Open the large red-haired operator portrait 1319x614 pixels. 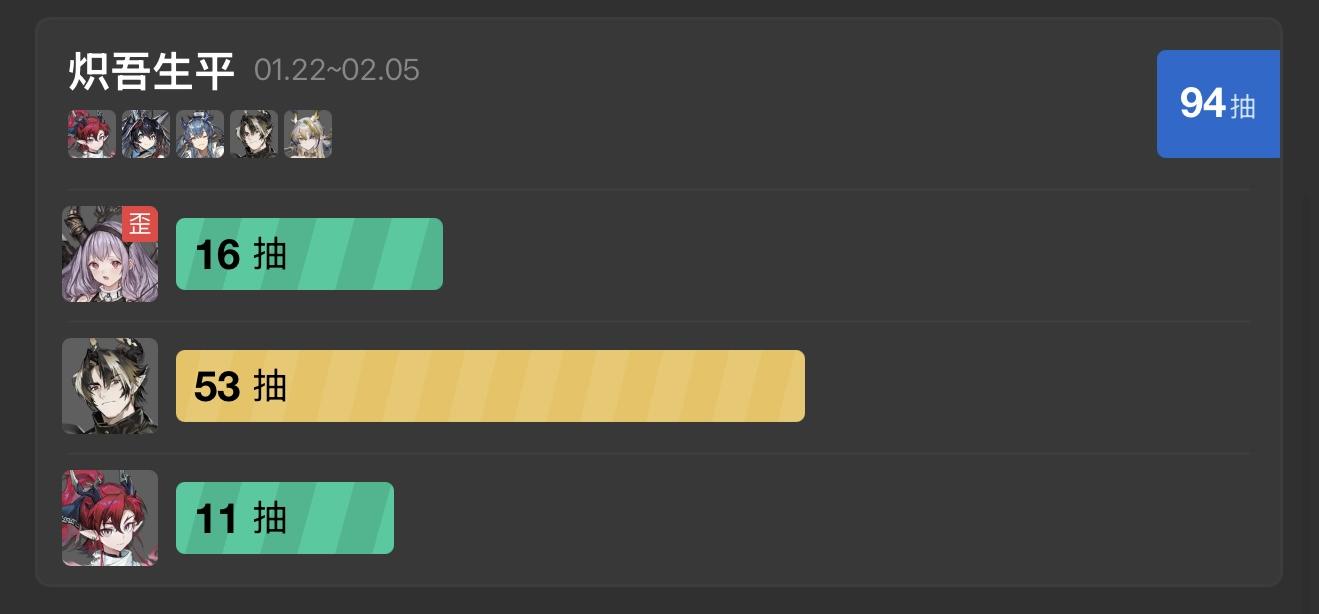click(110, 518)
